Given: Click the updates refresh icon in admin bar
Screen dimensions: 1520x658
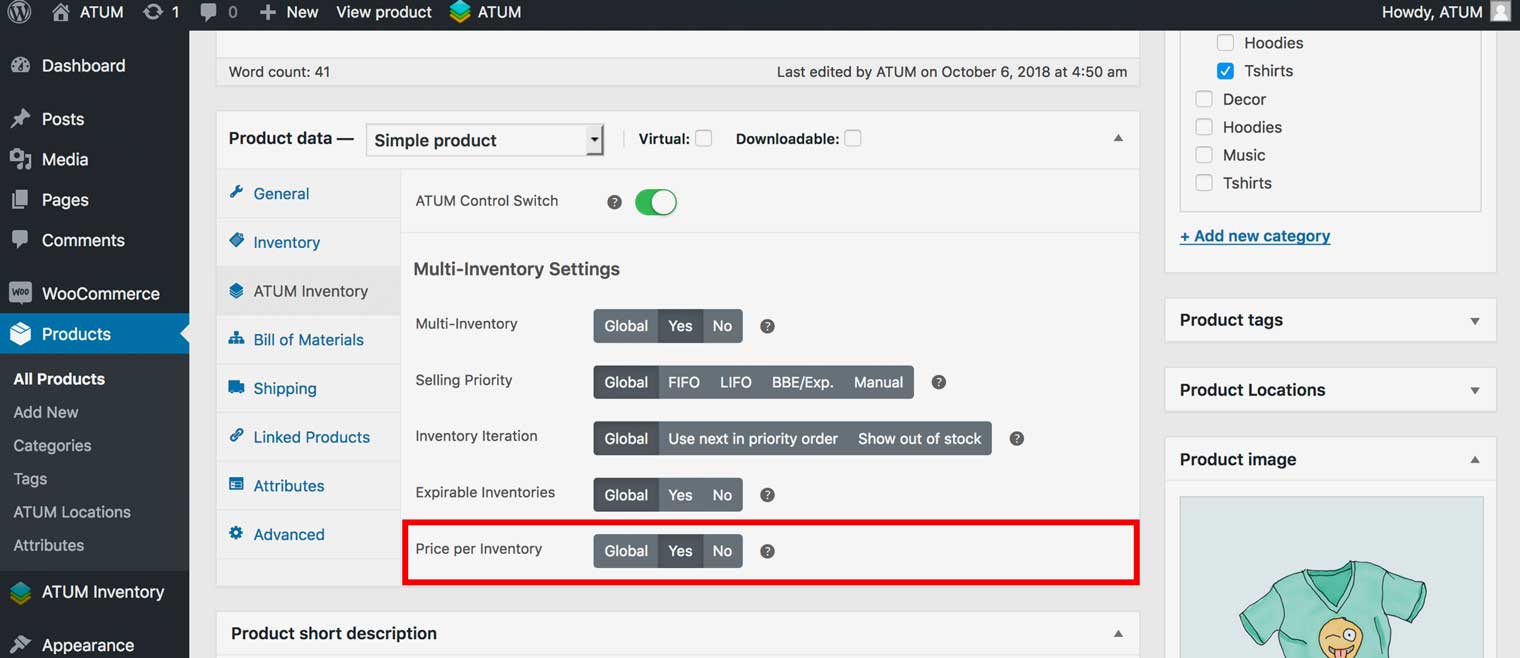Looking at the screenshot, I should pos(152,12).
